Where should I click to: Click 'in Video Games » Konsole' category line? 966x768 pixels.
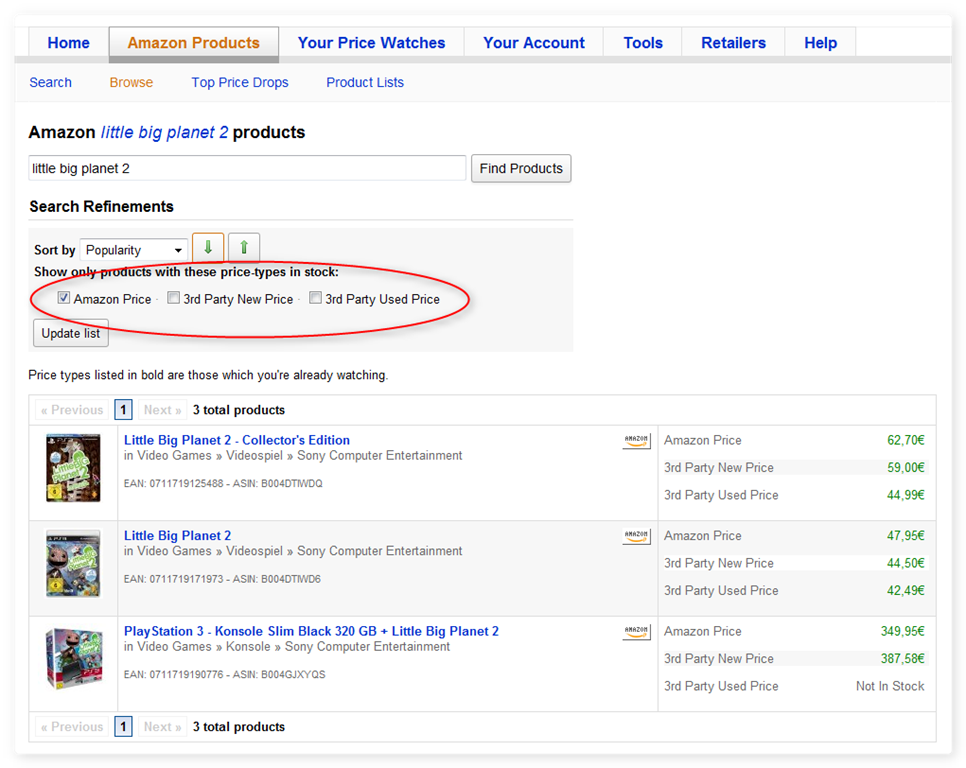(x=287, y=647)
